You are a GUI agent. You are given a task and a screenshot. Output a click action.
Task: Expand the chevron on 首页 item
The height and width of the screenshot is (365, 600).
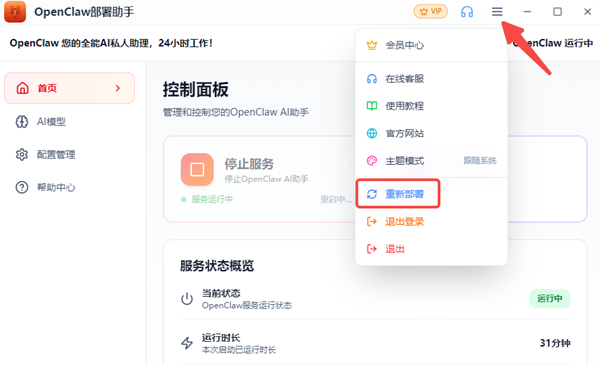pyautogui.click(x=118, y=88)
